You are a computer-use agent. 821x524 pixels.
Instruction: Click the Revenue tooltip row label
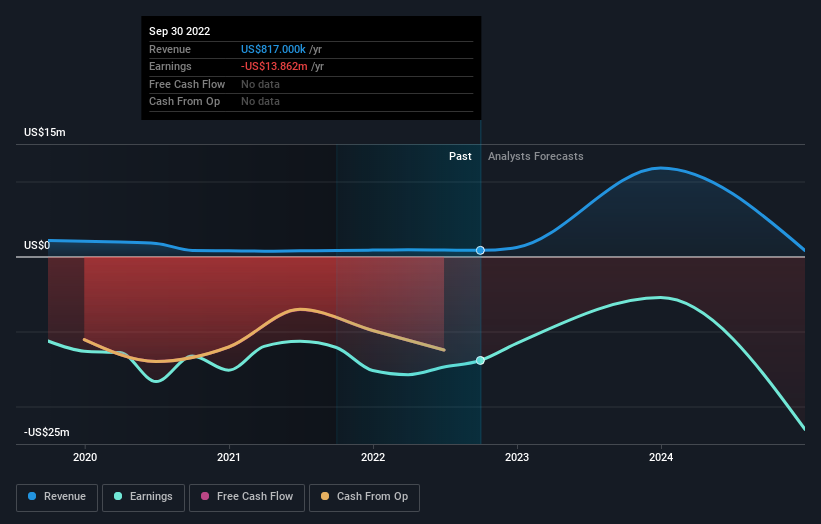pos(170,49)
